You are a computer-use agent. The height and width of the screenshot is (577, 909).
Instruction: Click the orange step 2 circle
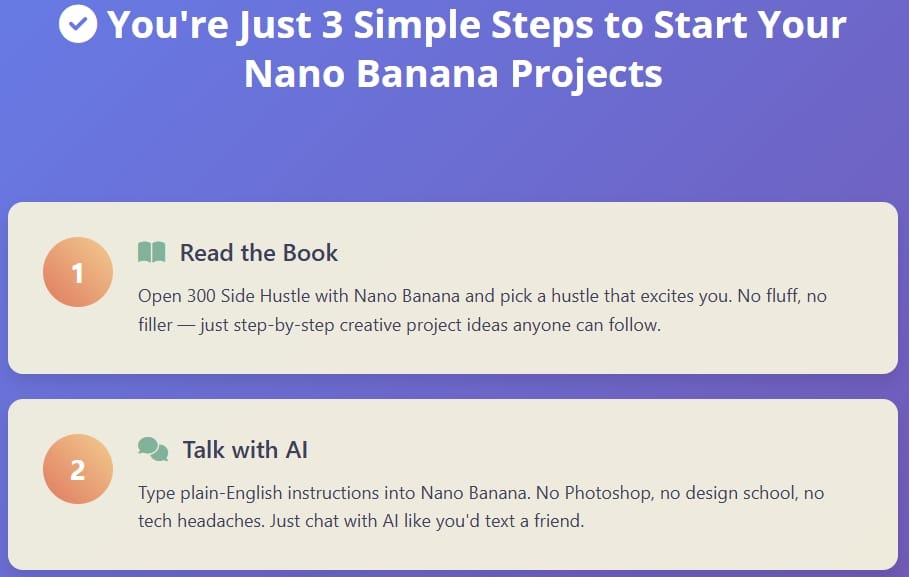pos(78,469)
